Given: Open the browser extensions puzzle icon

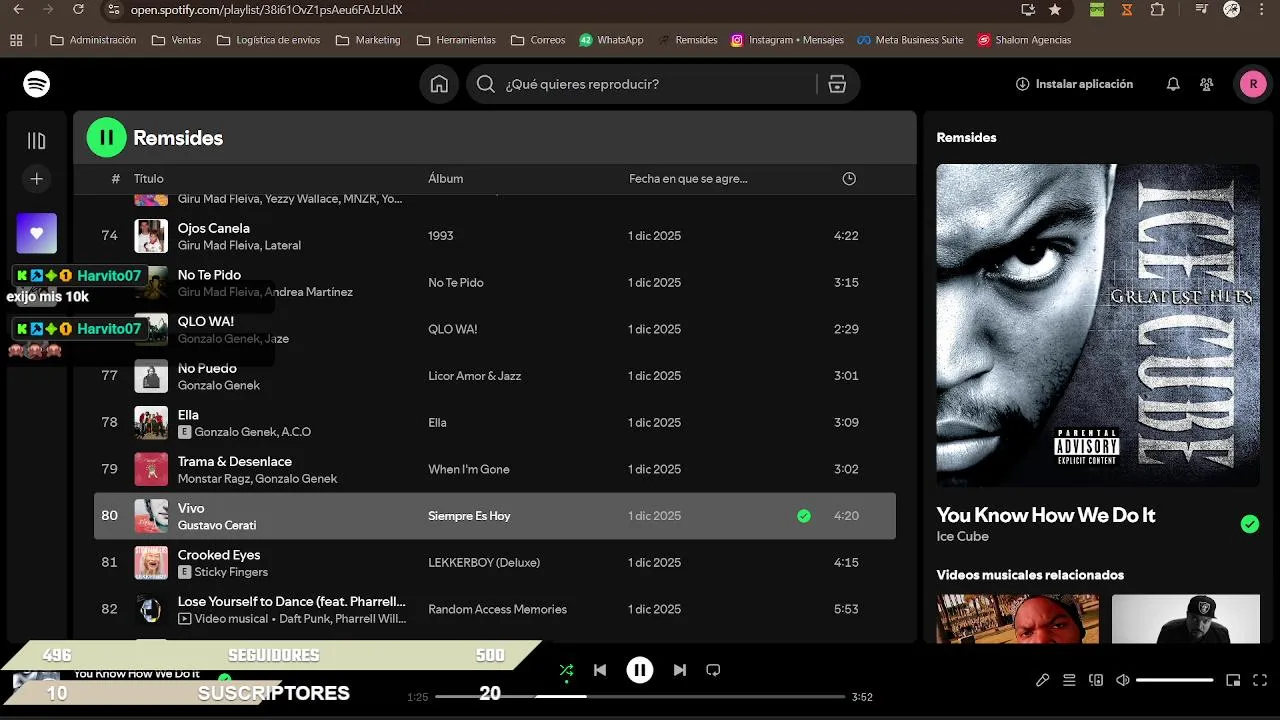Looking at the screenshot, I should 1157,9.
